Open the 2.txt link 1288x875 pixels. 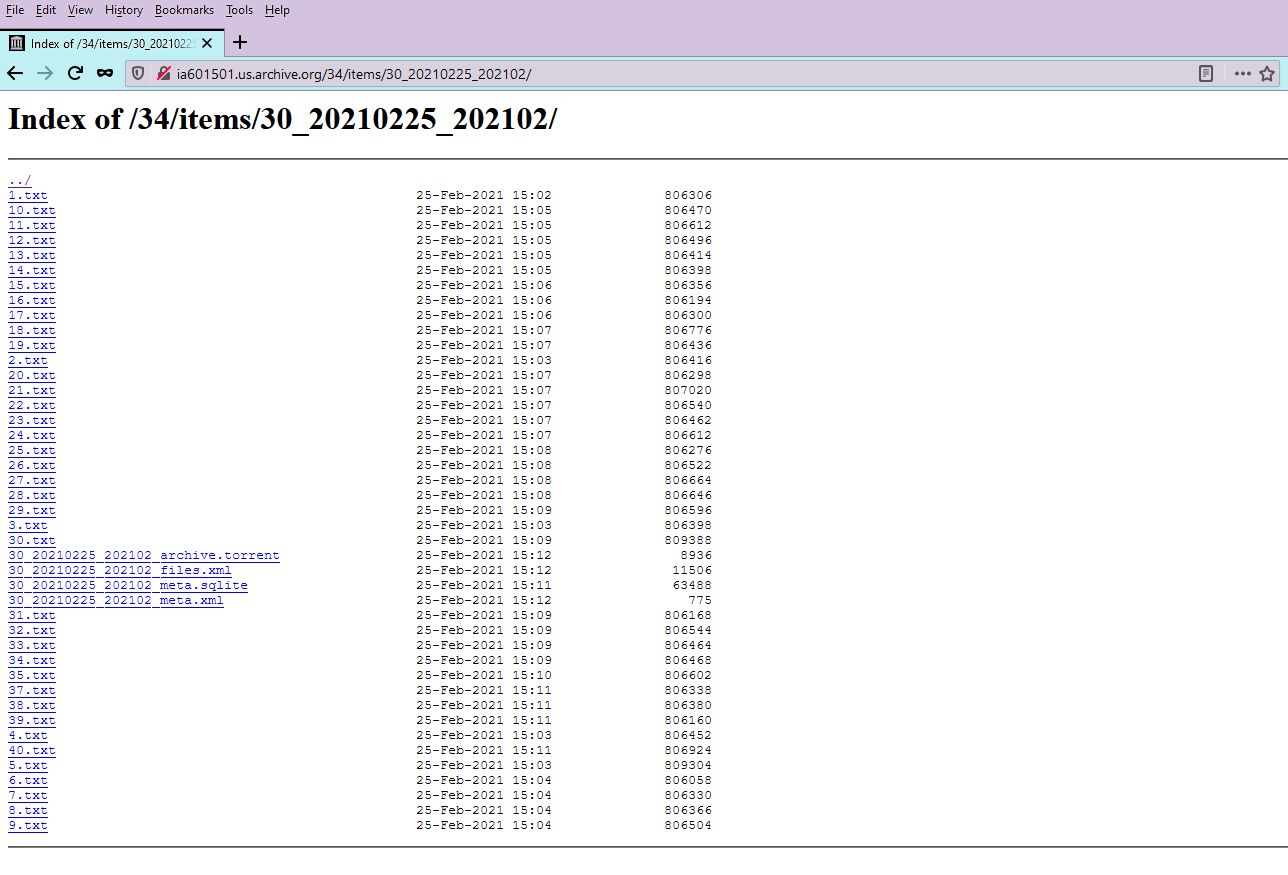[x=28, y=360]
